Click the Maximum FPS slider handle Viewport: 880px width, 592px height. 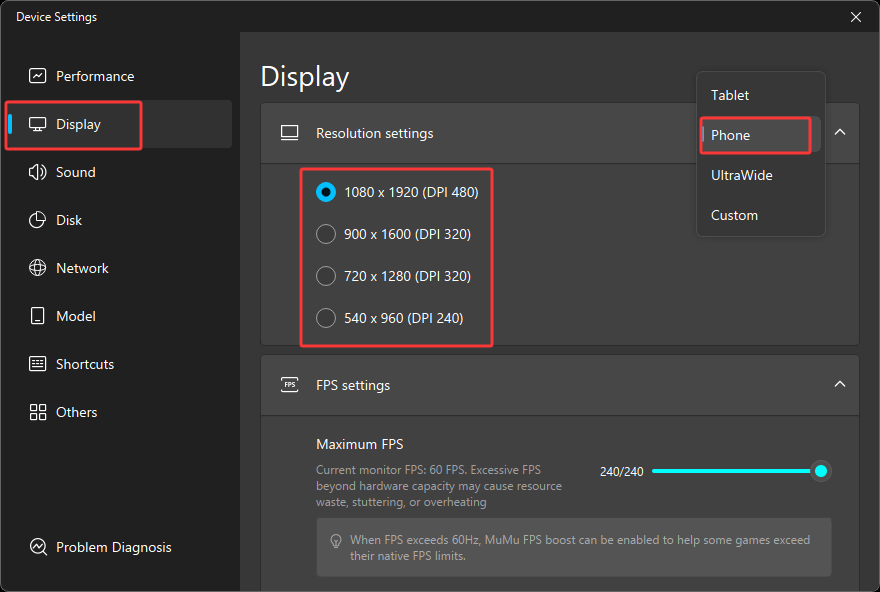pyautogui.click(x=821, y=471)
